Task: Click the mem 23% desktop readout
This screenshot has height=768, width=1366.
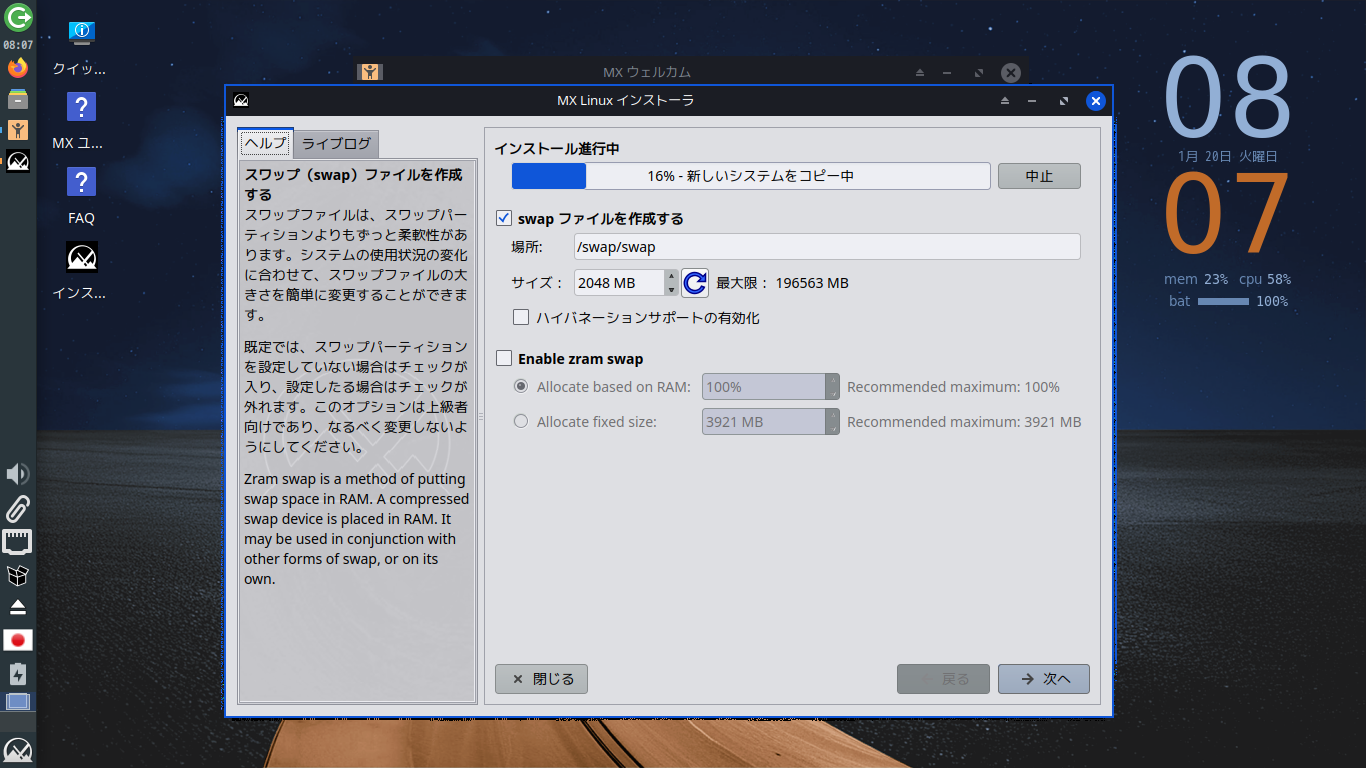Action: 1195,280
